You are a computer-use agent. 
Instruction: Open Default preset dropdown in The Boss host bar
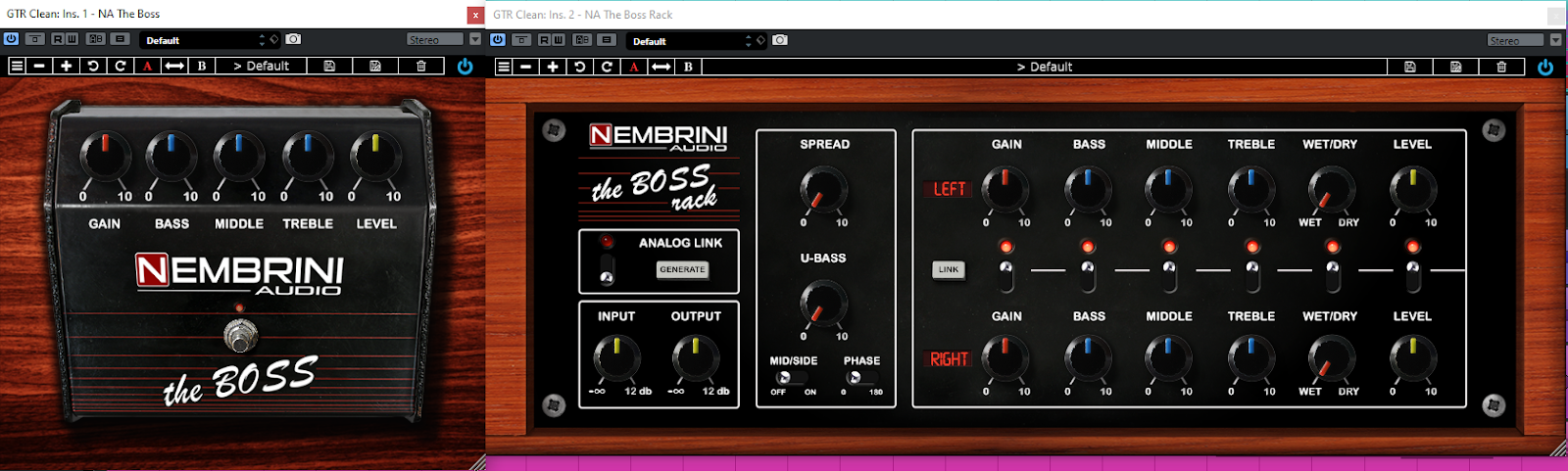tap(210, 40)
